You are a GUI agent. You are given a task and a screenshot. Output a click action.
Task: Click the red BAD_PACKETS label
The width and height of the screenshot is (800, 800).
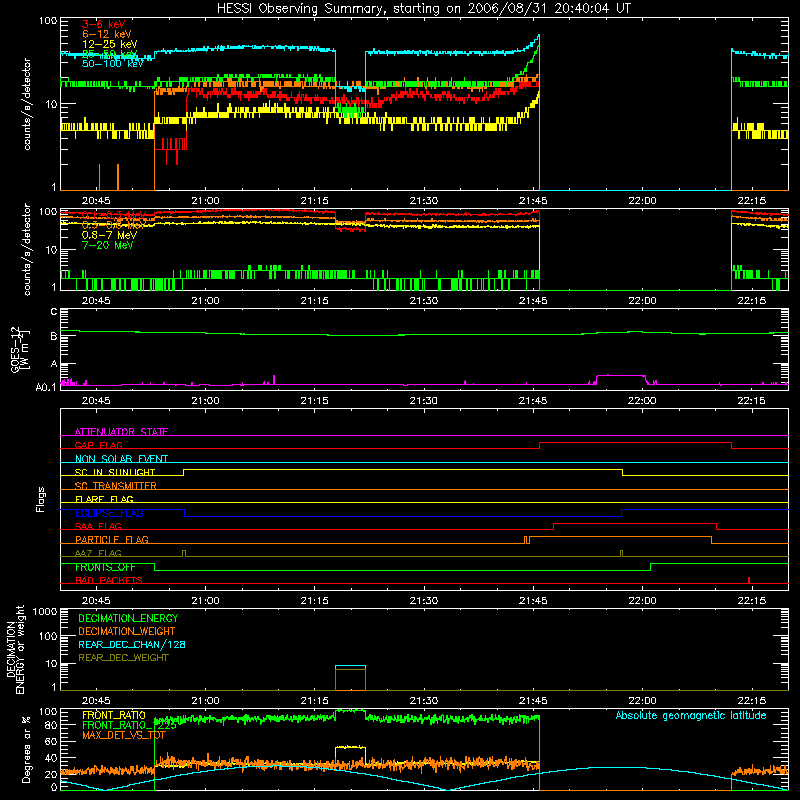[x=109, y=580]
